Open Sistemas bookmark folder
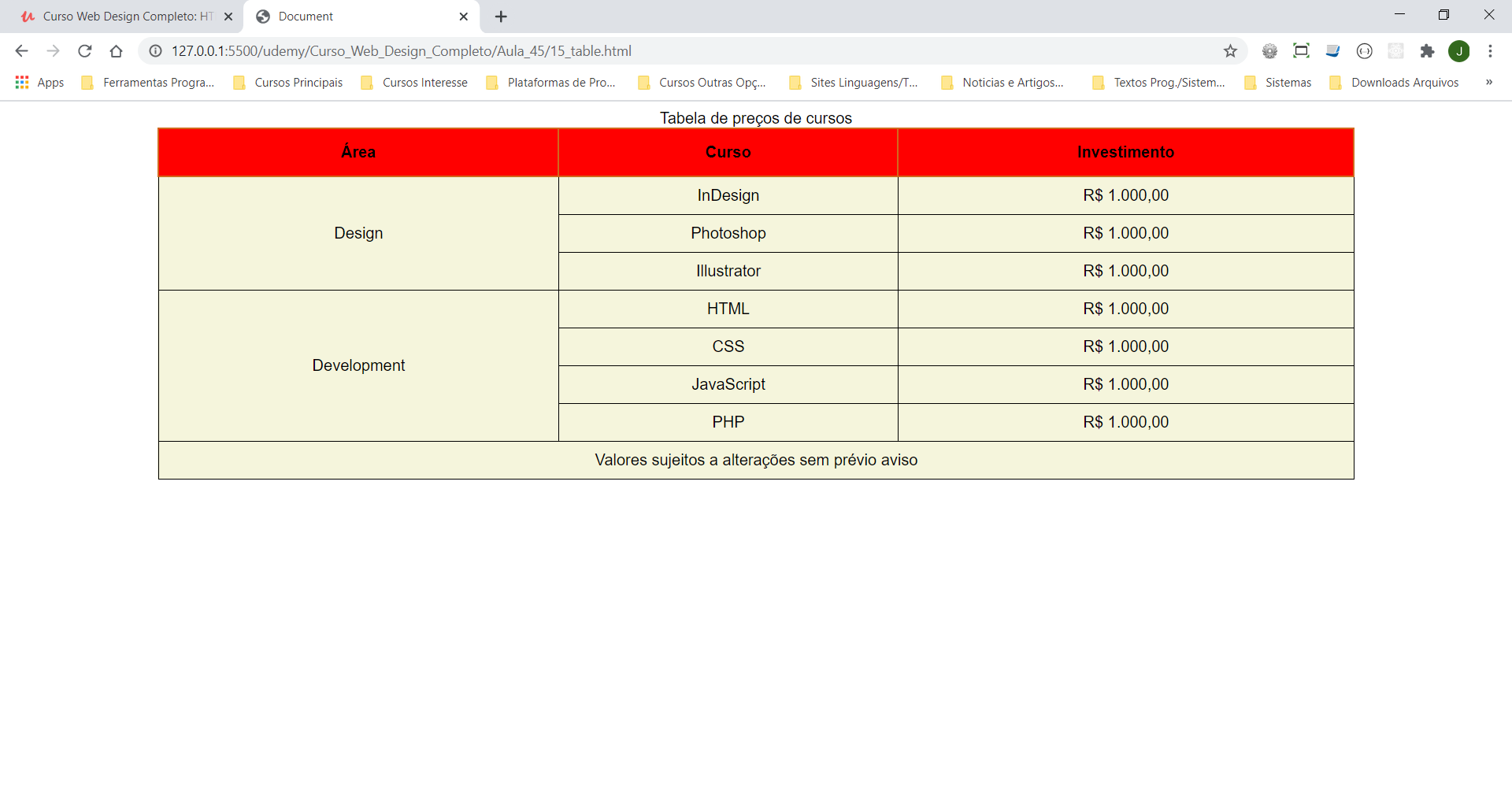Screen dimensions: 1512x811 [1278, 83]
